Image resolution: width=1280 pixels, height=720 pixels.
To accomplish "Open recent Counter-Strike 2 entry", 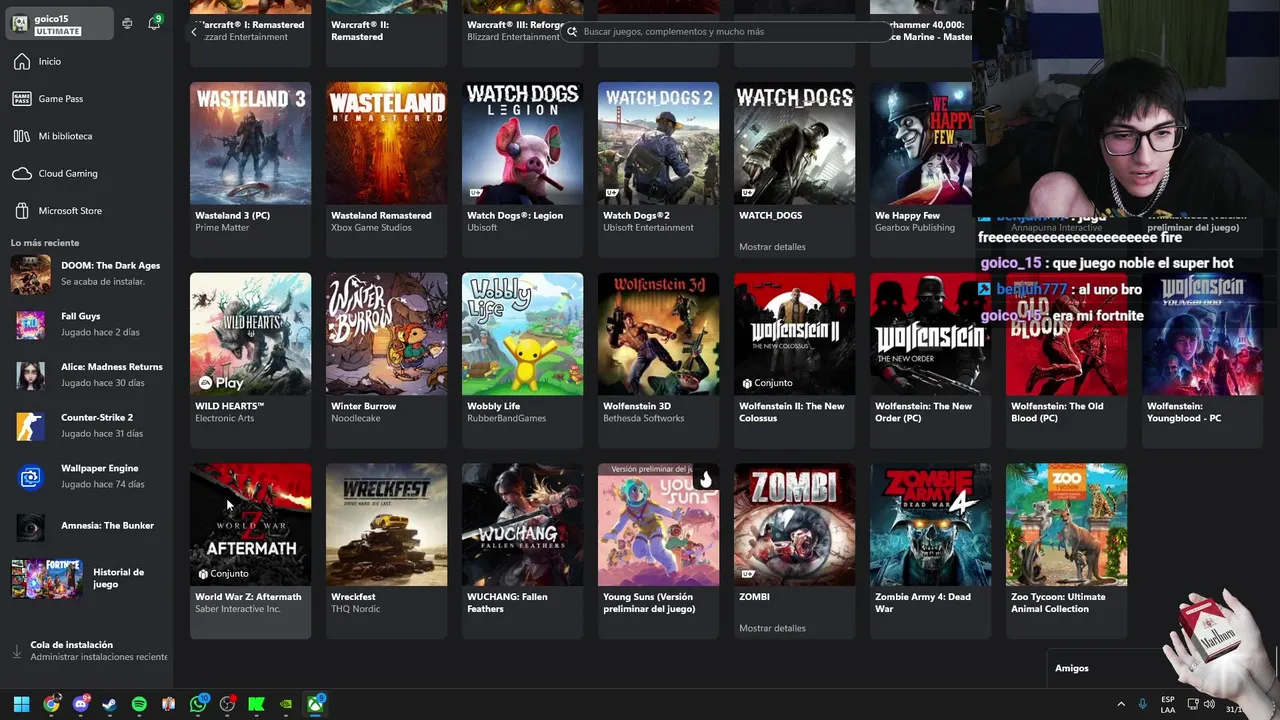I will 87,426.
